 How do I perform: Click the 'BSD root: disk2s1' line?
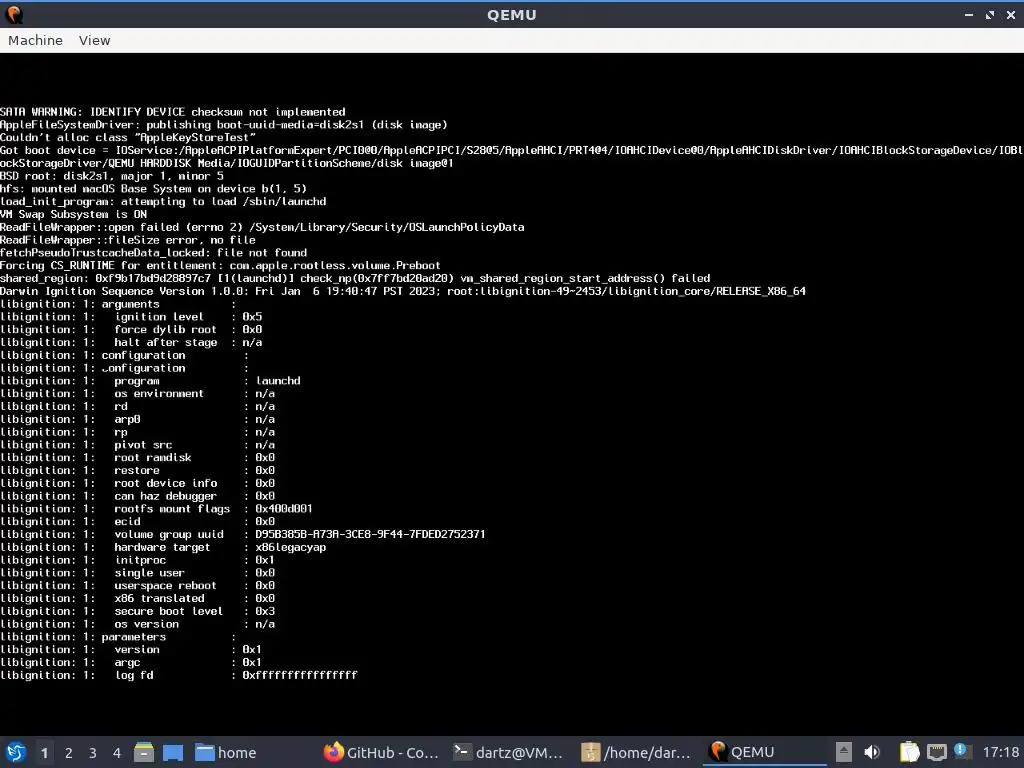pyautogui.click(x=112, y=176)
